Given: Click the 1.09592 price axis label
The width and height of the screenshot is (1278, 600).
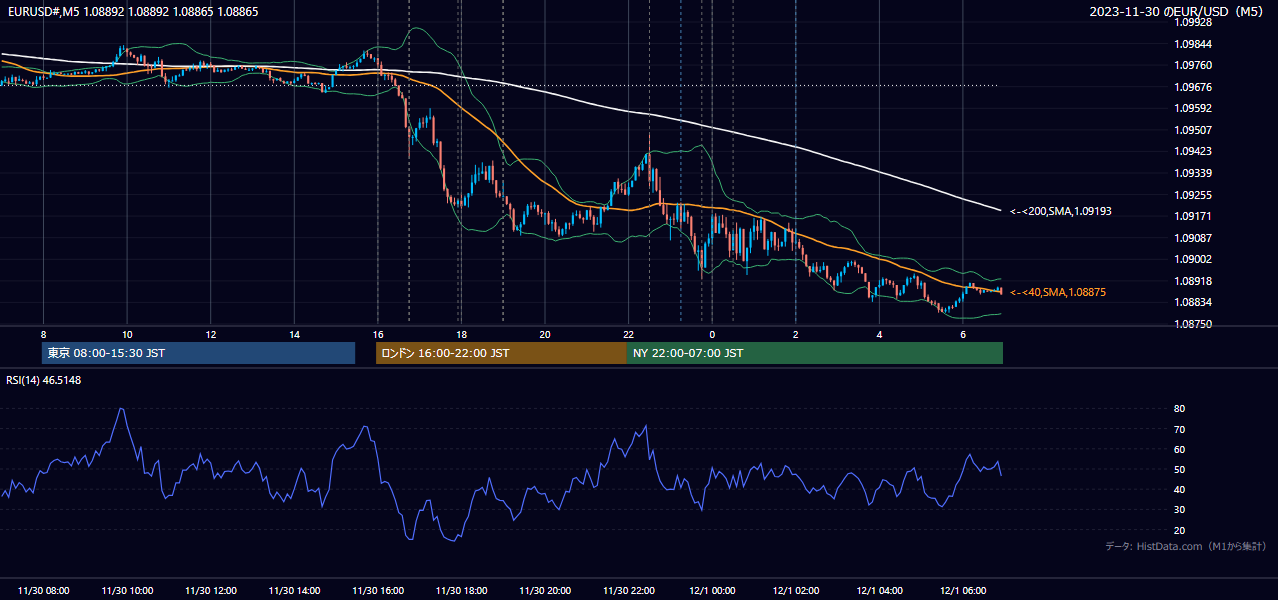Looking at the screenshot, I should [1194, 108].
